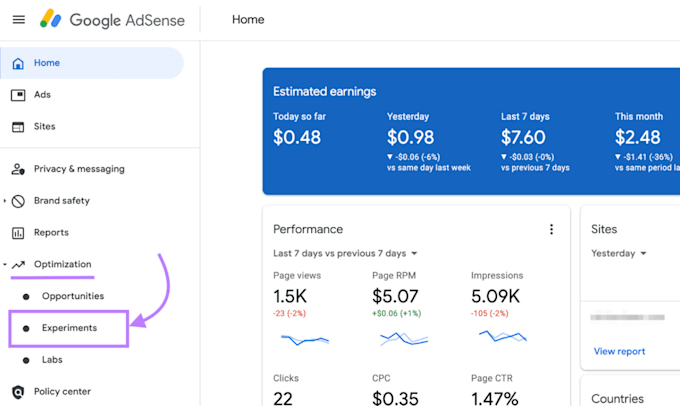Click the Performance card title

tap(308, 229)
